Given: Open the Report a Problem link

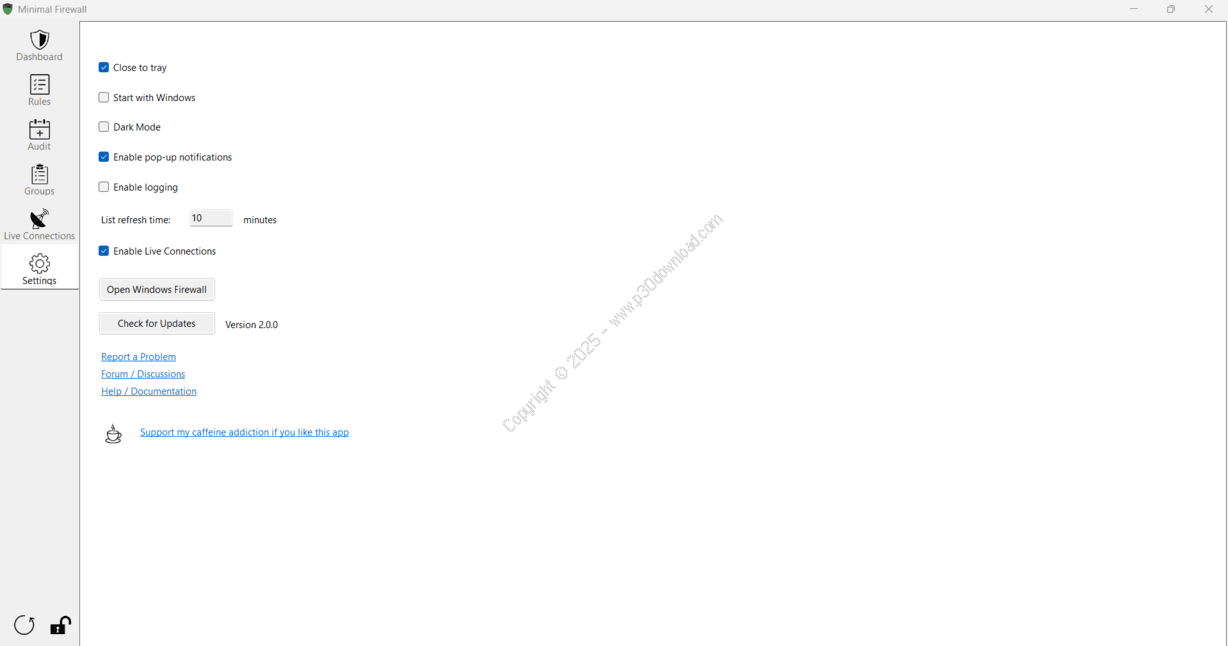Looking at the screenshot, I should click(x=139, y=357).
